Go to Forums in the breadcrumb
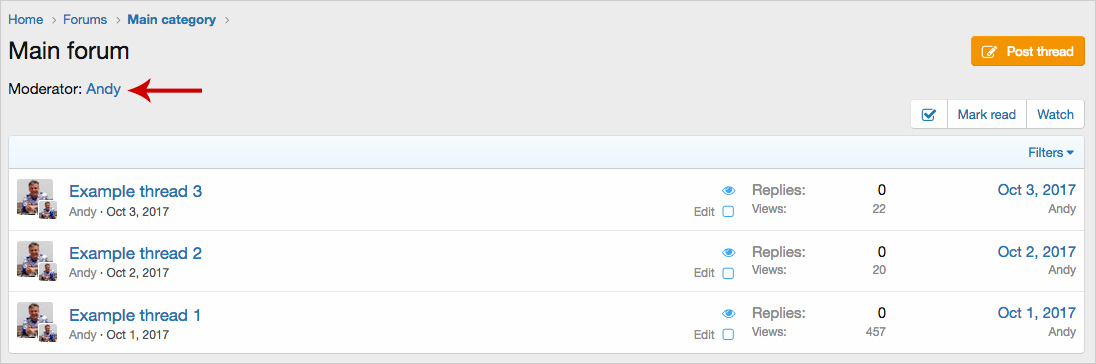 point(85,20)
